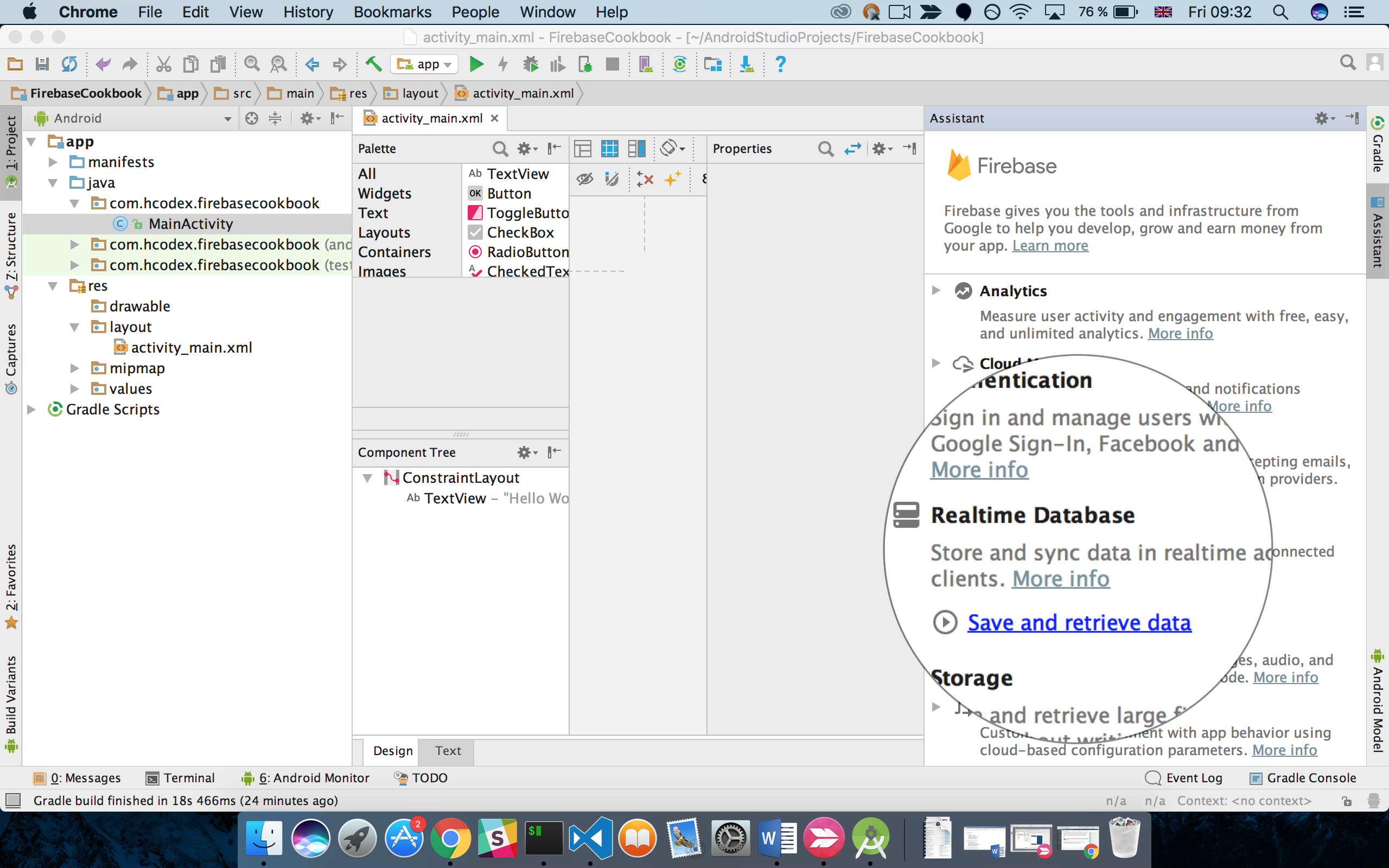This screenshot has height=868, width=1389.
Task: Click the Make Project hammer icon
Action: click(x=374, y=63)
